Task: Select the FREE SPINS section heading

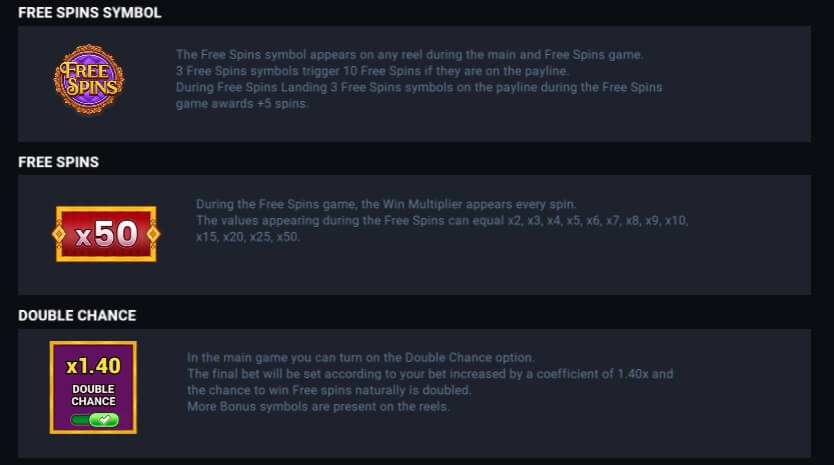Action: [x=59, y=162]
